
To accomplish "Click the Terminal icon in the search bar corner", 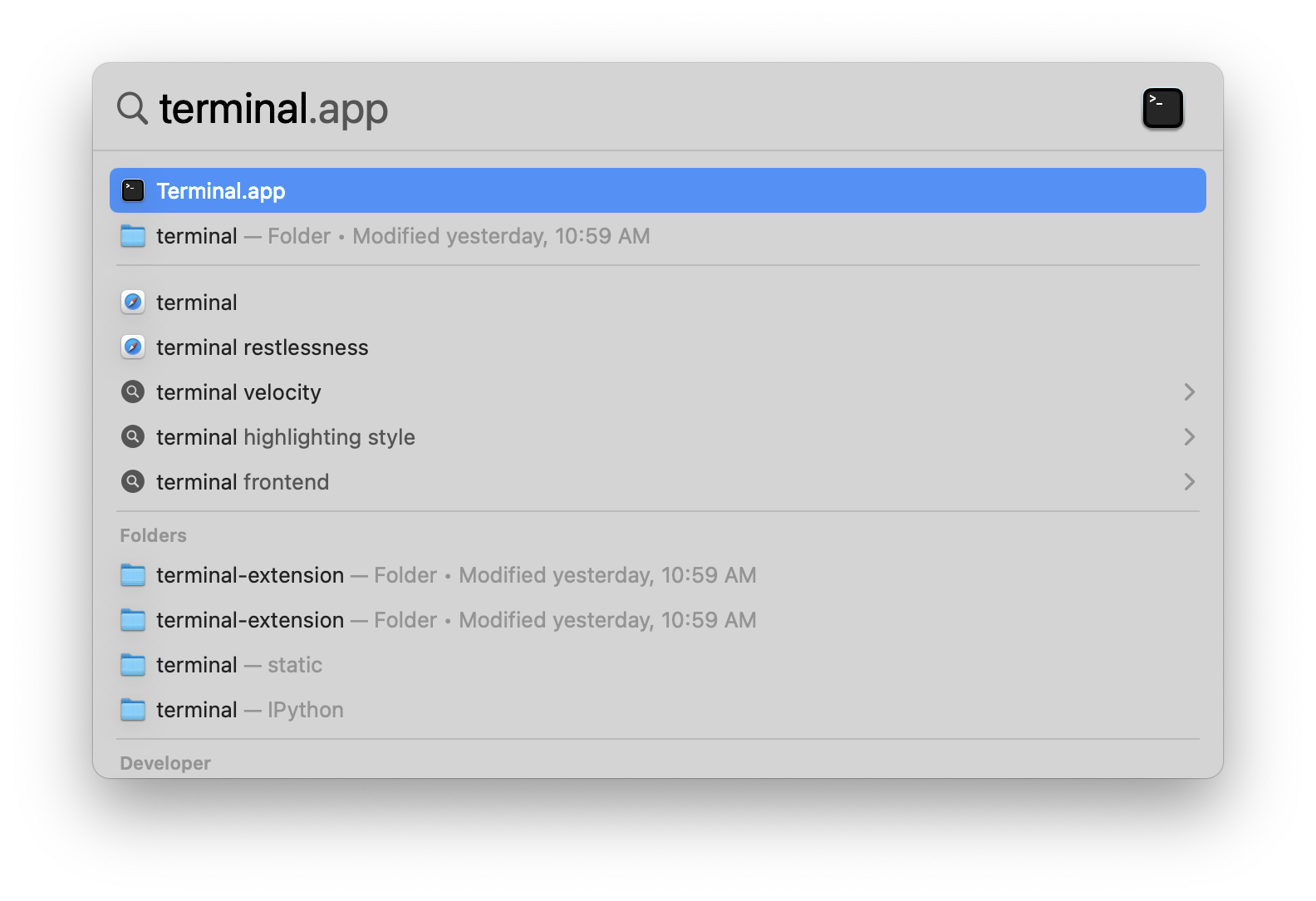I will pyautogui.click(x=1162, y=108).
